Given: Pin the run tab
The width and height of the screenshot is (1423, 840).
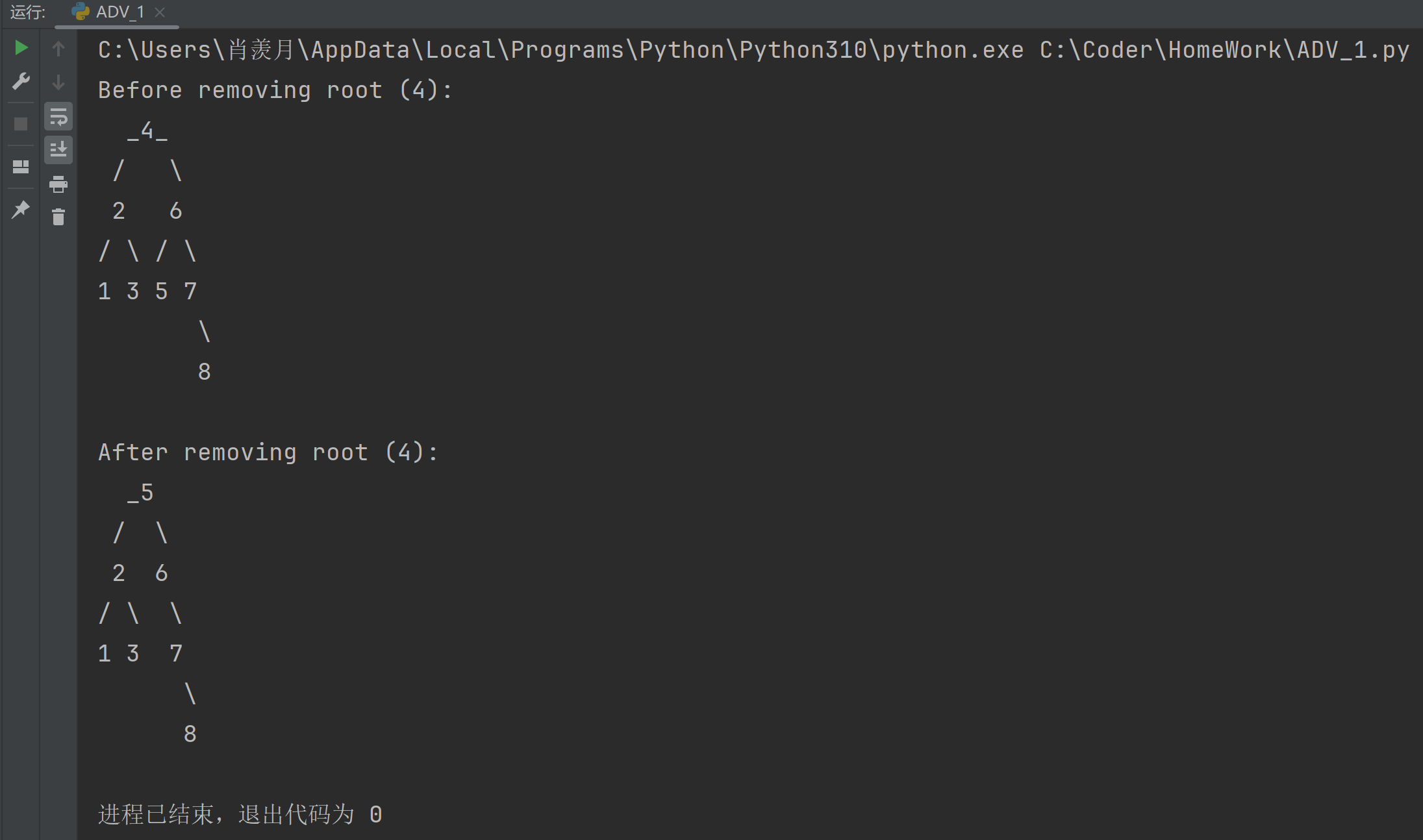Looking at the screenshot, I should point(21,209).
